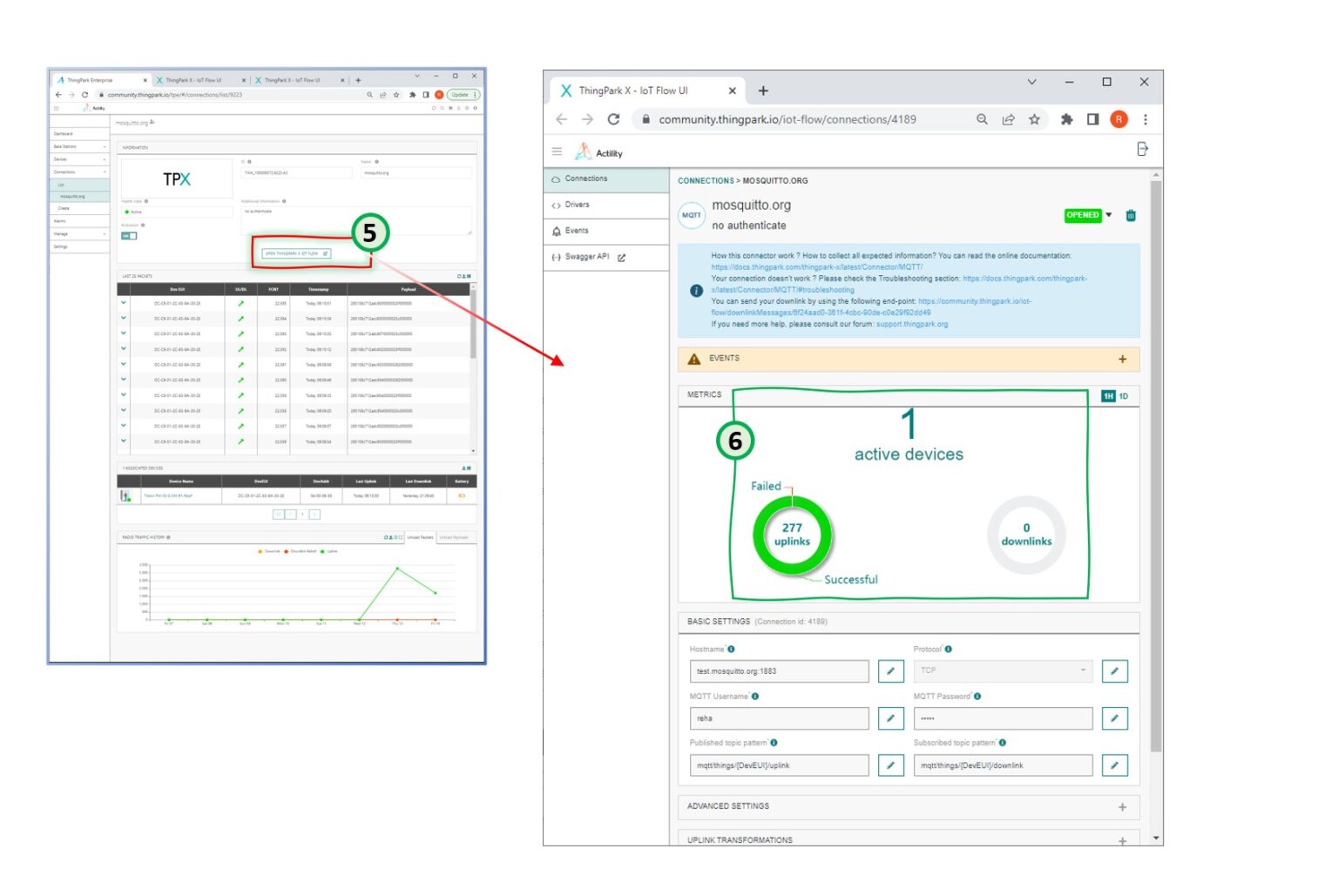Click OPEN THINGPARK X IOT FLOW button
Screen dimensions: 1338x896
296,253
